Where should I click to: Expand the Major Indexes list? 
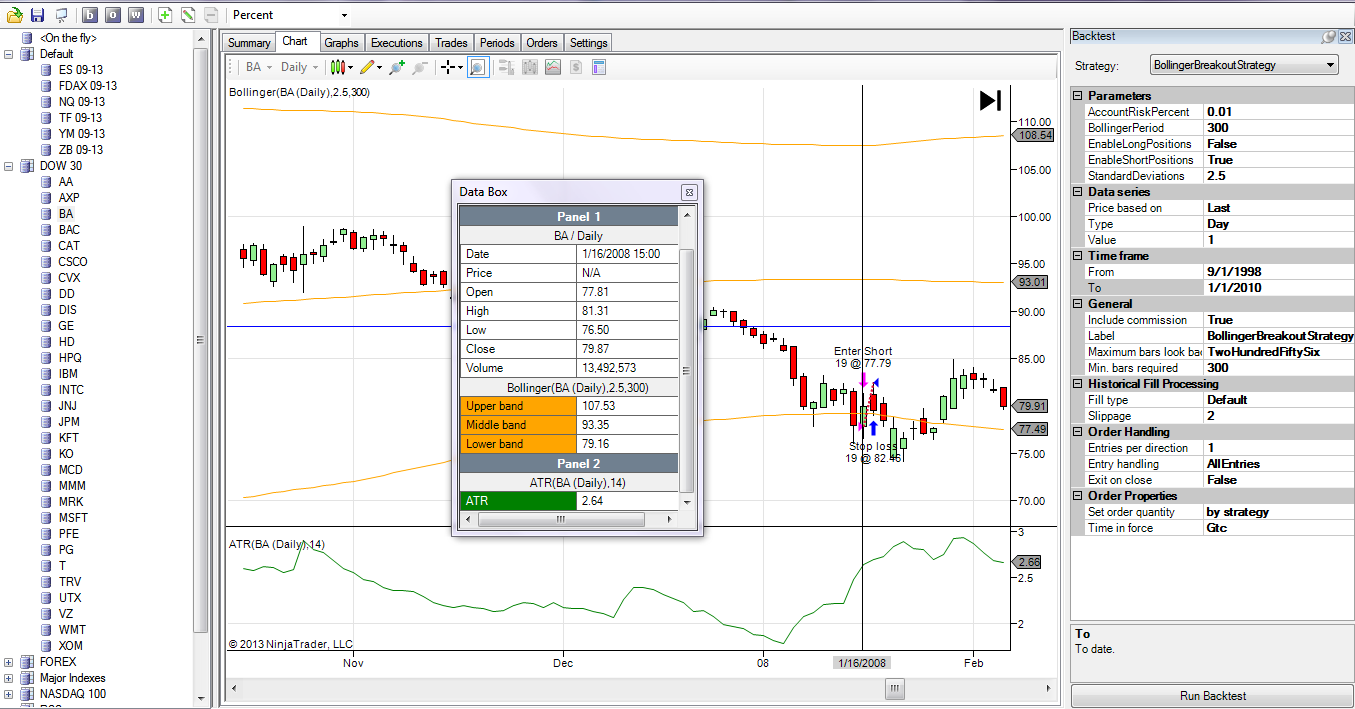pyautogui.click(x=9, y=678)
